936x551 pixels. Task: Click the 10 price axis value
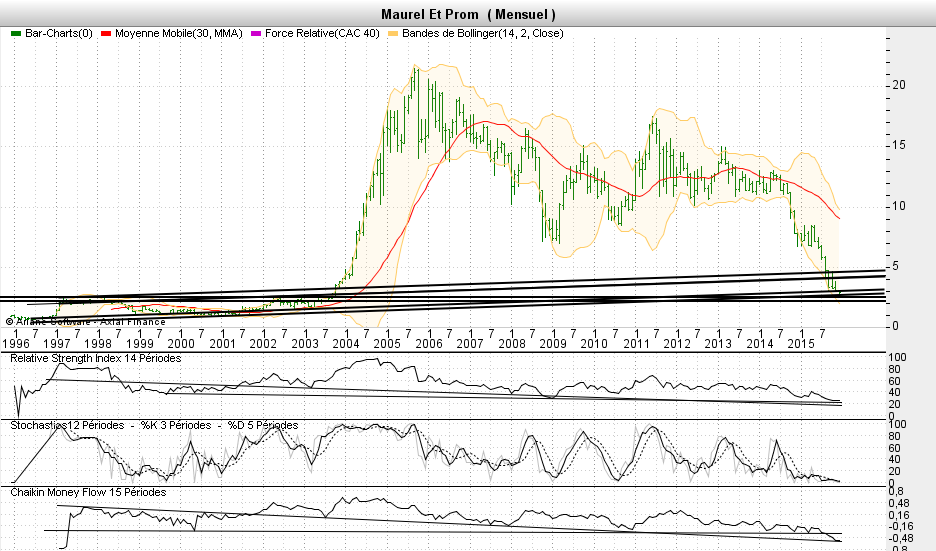[x=899, y=206]
